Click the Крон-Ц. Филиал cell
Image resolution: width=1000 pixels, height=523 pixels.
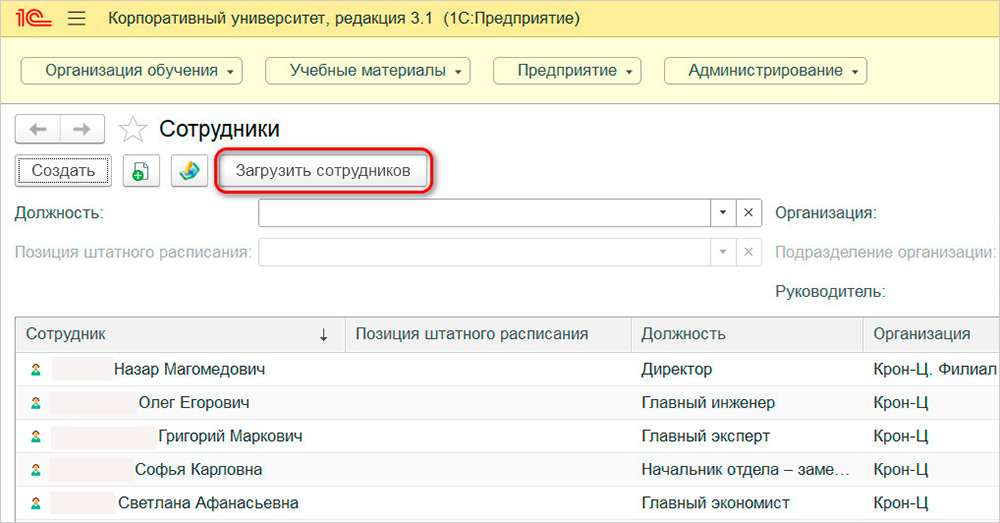[x=932, y=369]
